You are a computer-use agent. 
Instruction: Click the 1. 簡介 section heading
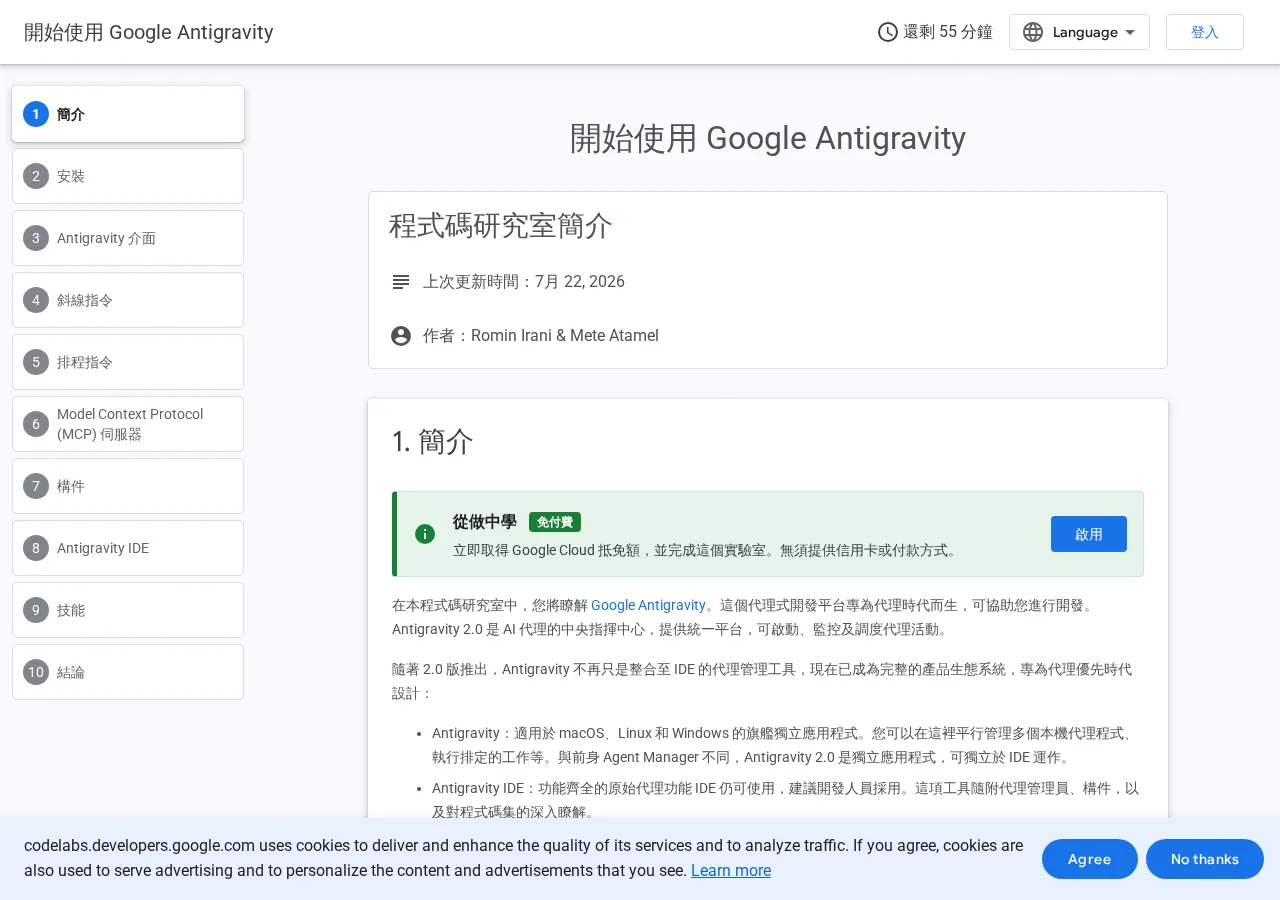433,442
